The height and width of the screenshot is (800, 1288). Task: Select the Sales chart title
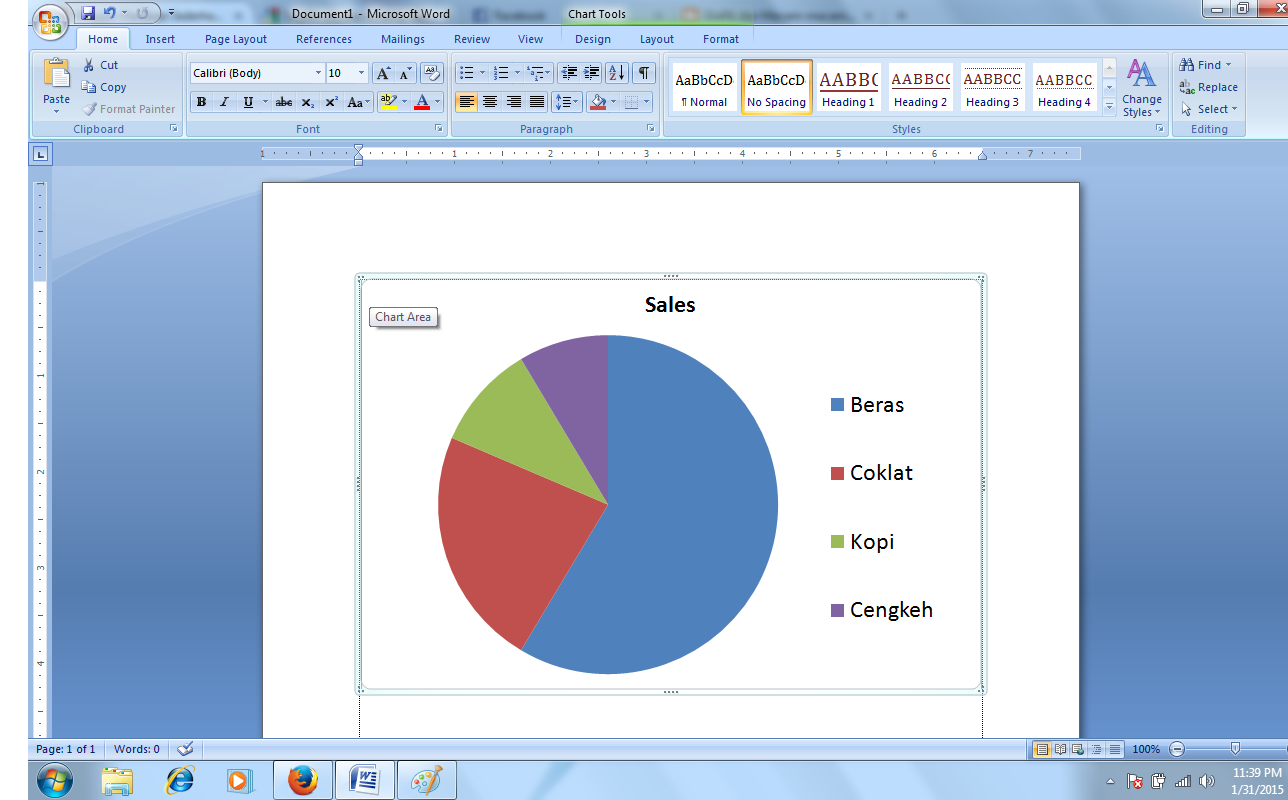pyautogui.click(x=670, y=305)
